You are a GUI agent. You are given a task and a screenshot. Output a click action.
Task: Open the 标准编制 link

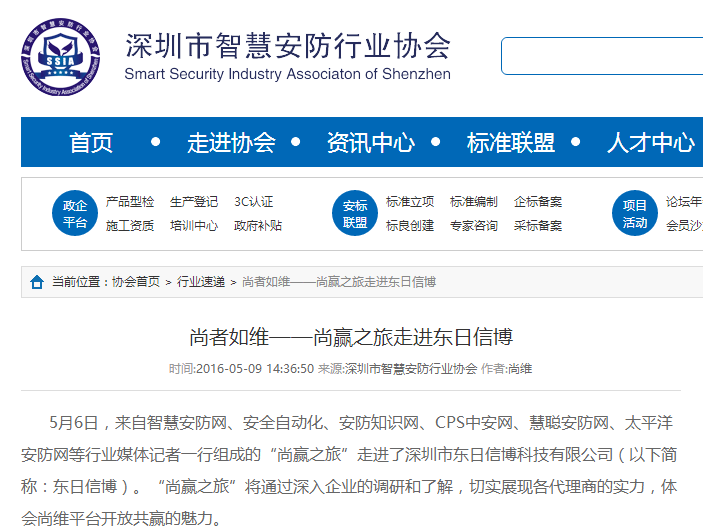pyautogui.click(x=474, y=202)
